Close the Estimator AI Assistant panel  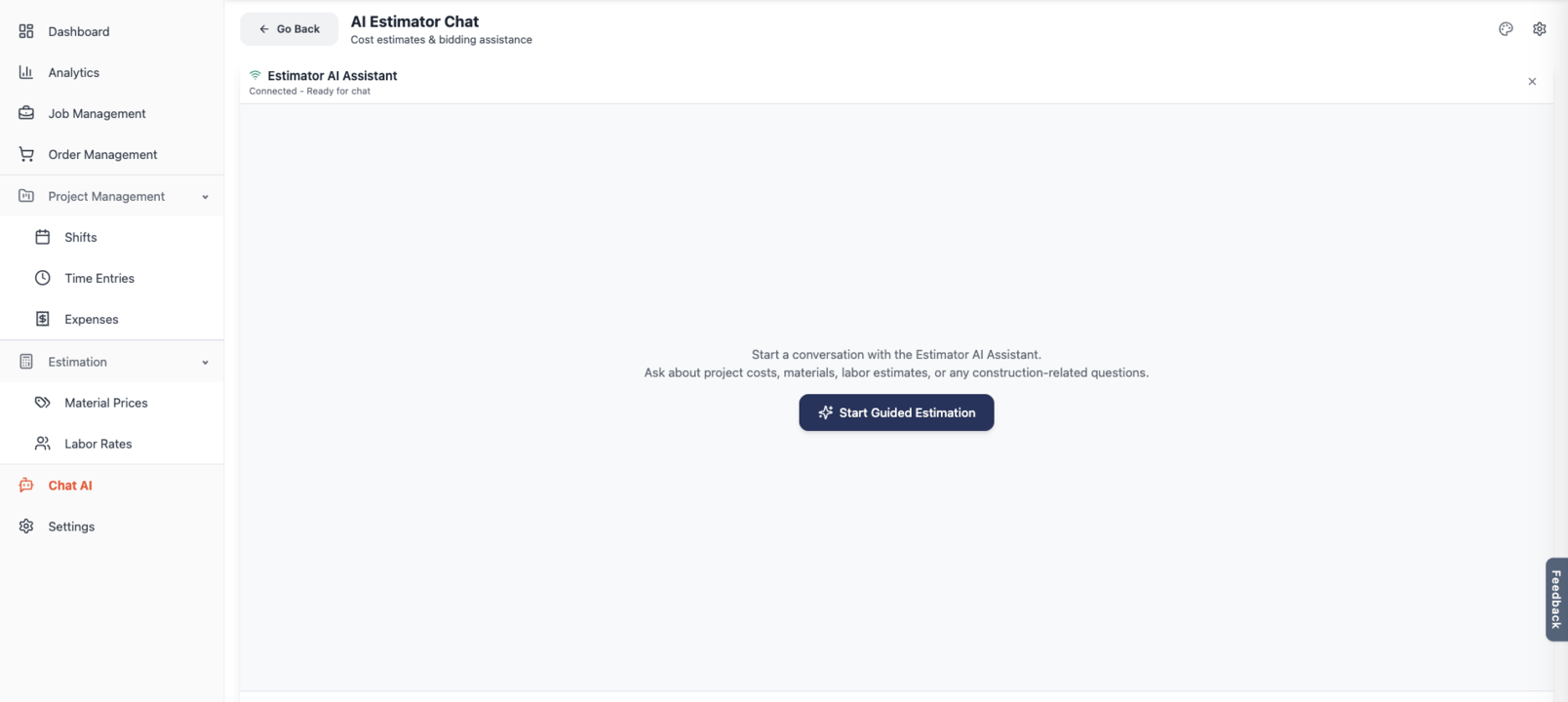coord(1532,82)
